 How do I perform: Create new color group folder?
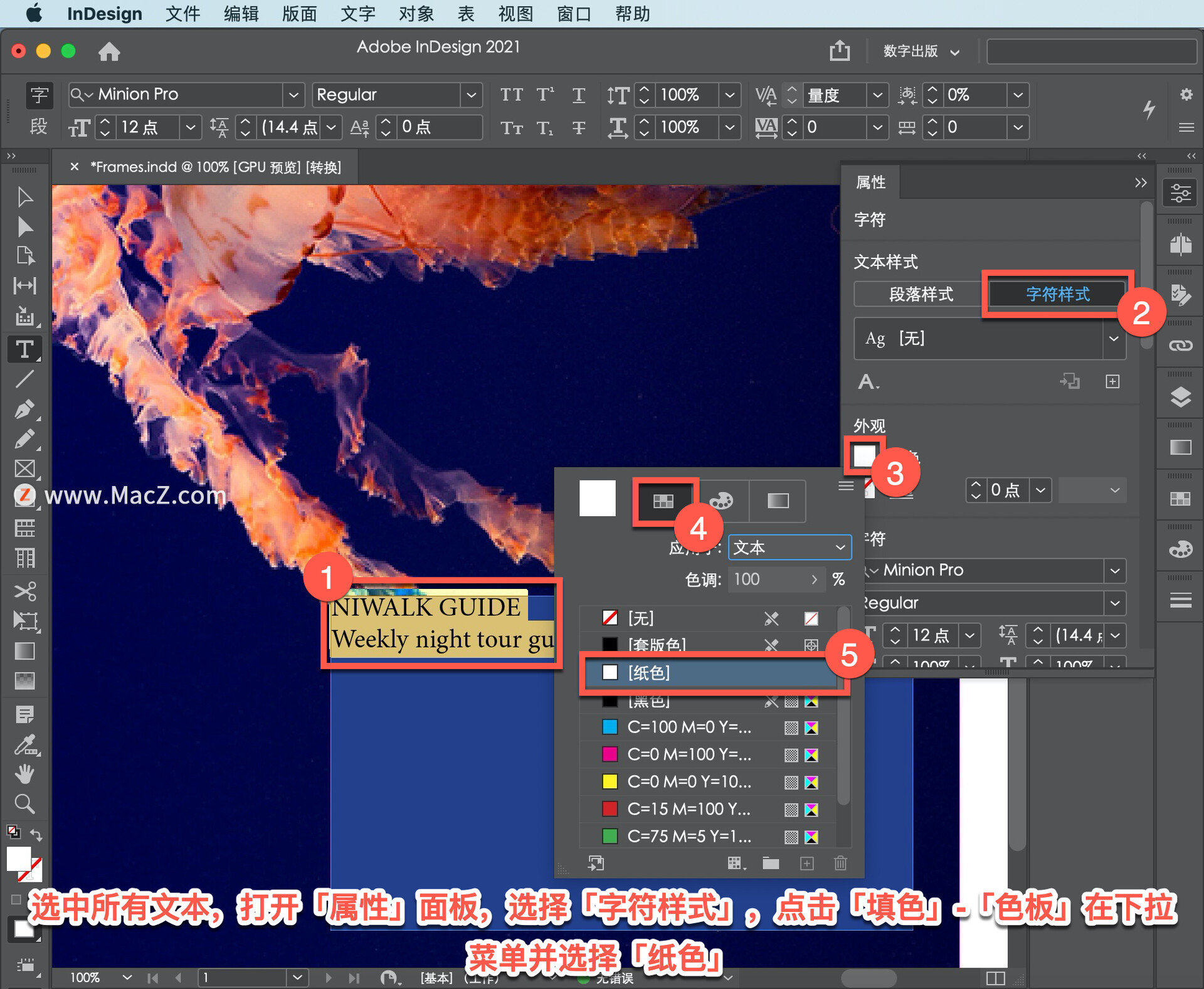click(771, 864)
